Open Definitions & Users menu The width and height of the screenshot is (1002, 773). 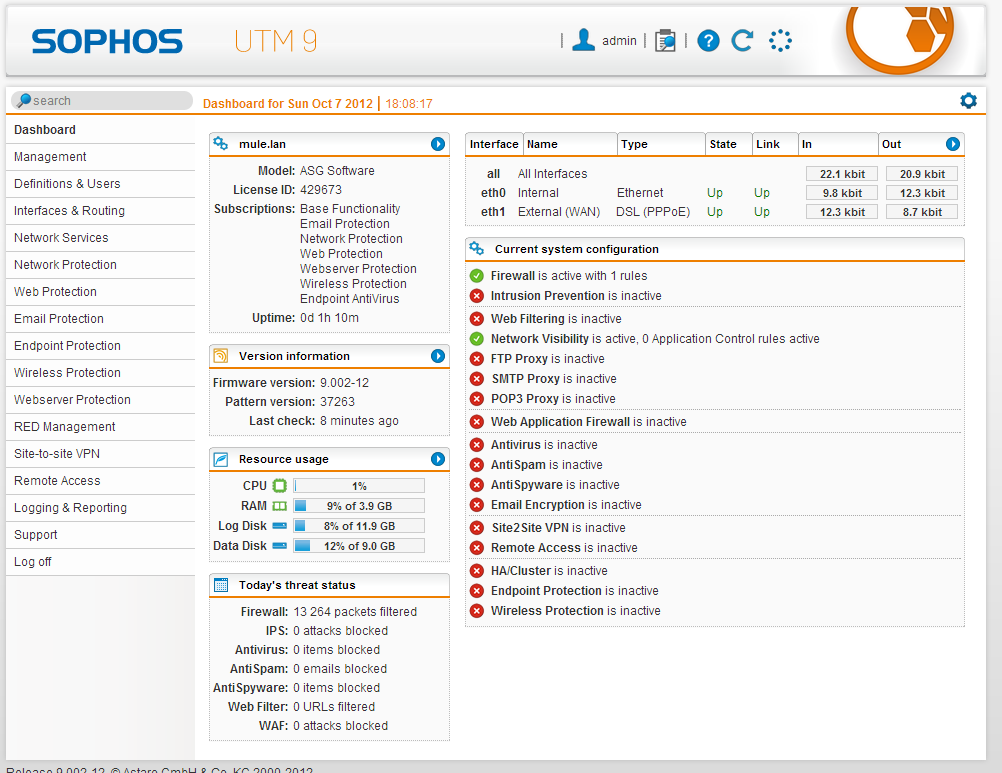pos(100,183)
